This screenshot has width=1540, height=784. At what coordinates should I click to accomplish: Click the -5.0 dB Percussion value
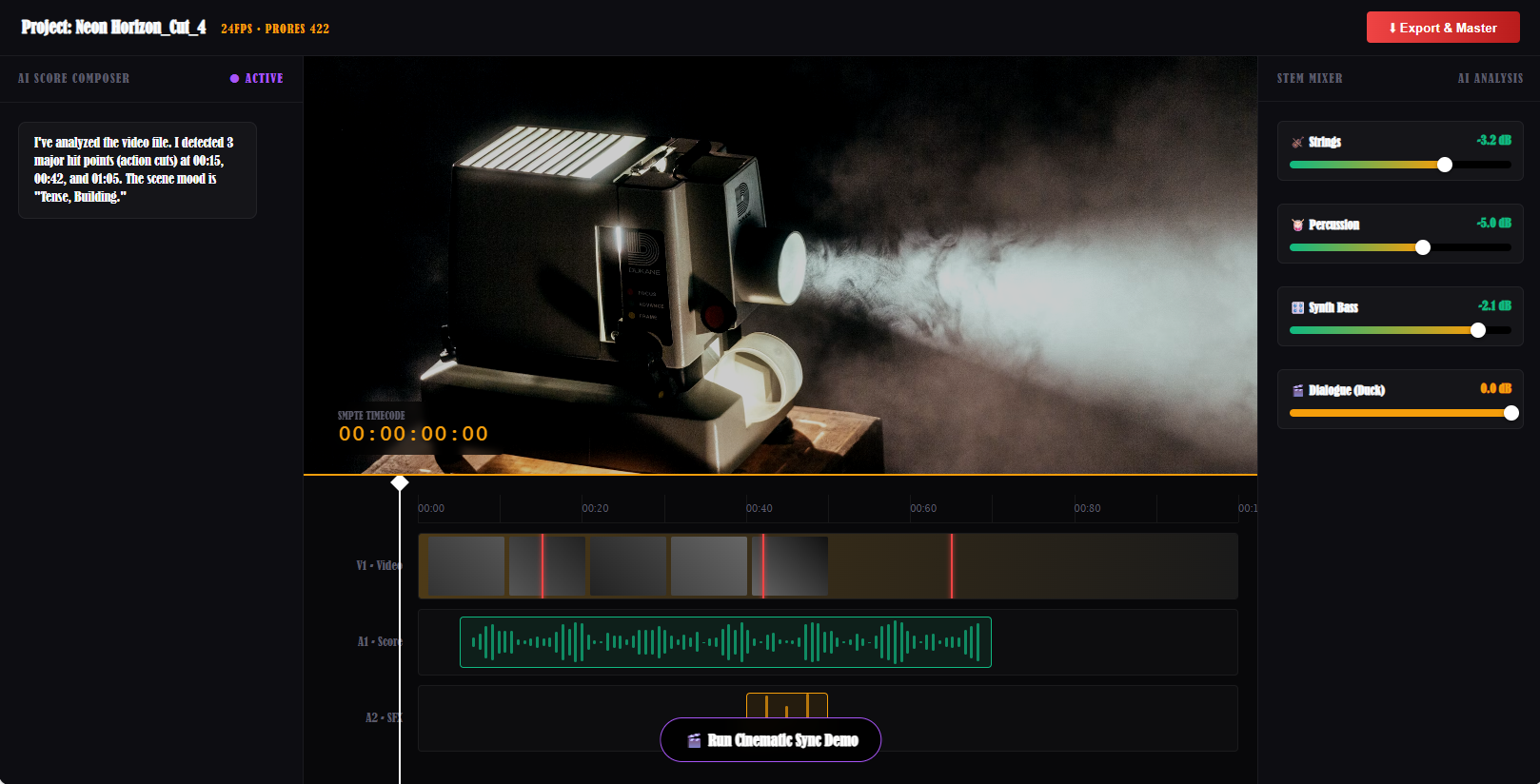[x=1493, y=223]
